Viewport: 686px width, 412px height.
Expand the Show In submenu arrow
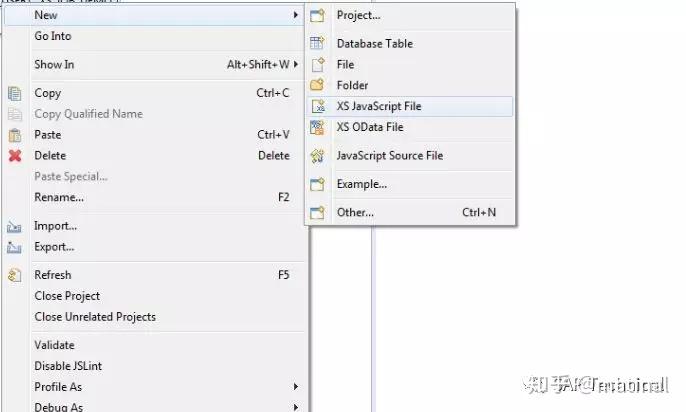coord(295,65)
